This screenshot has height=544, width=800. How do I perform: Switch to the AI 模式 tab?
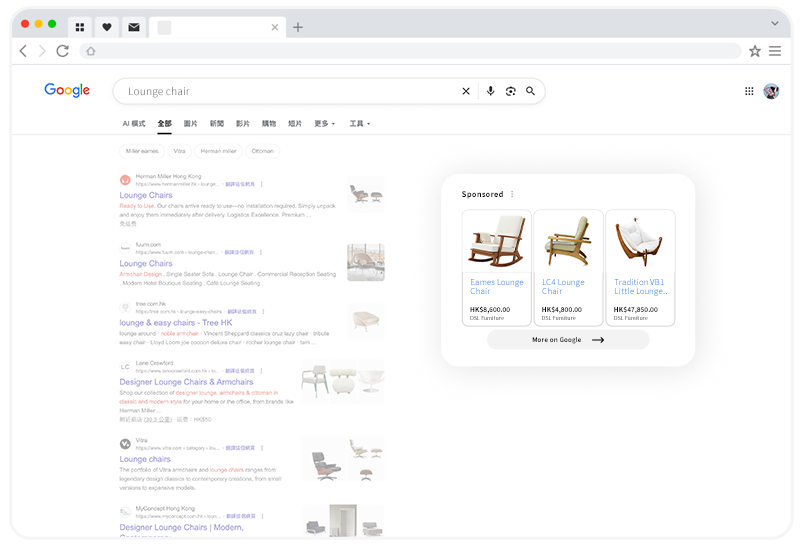(x=134, y=123)
